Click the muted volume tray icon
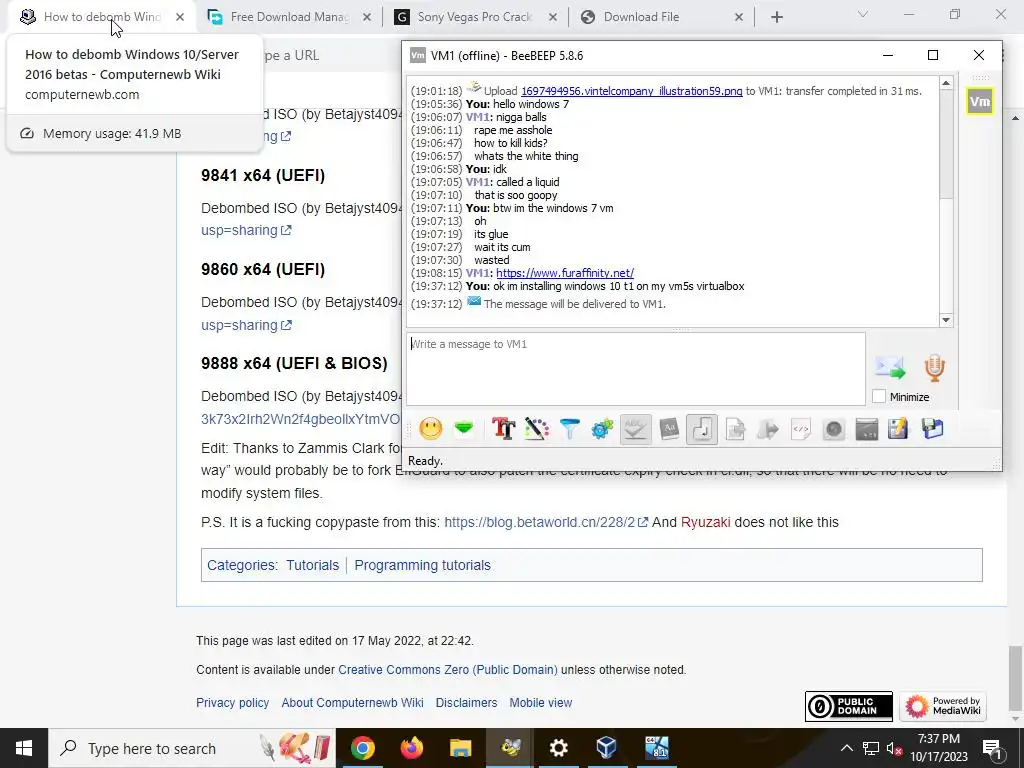Screen dimensions: 1024x768 tap(895, 748)
